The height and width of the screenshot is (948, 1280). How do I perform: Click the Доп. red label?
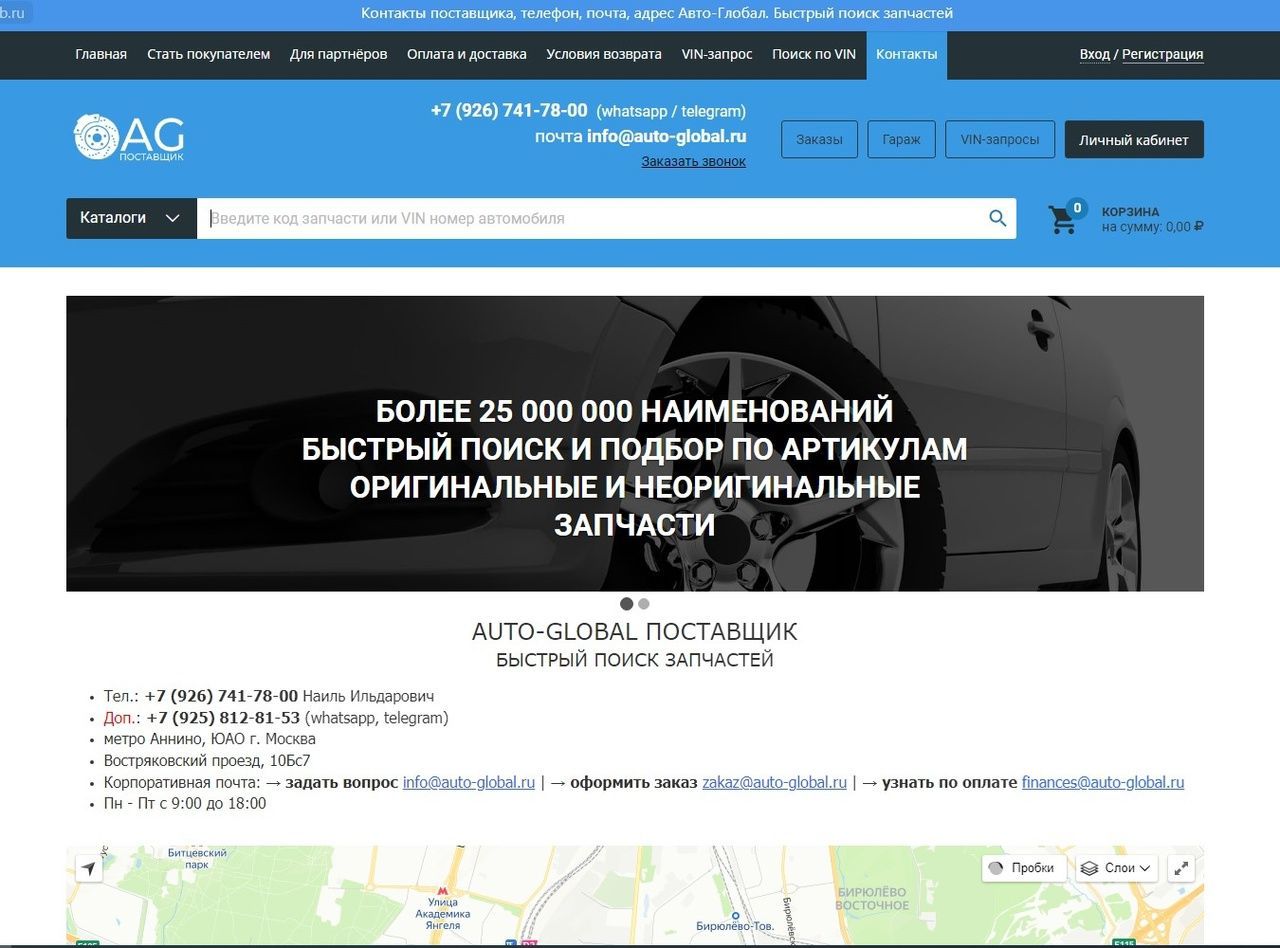[119, 718]
